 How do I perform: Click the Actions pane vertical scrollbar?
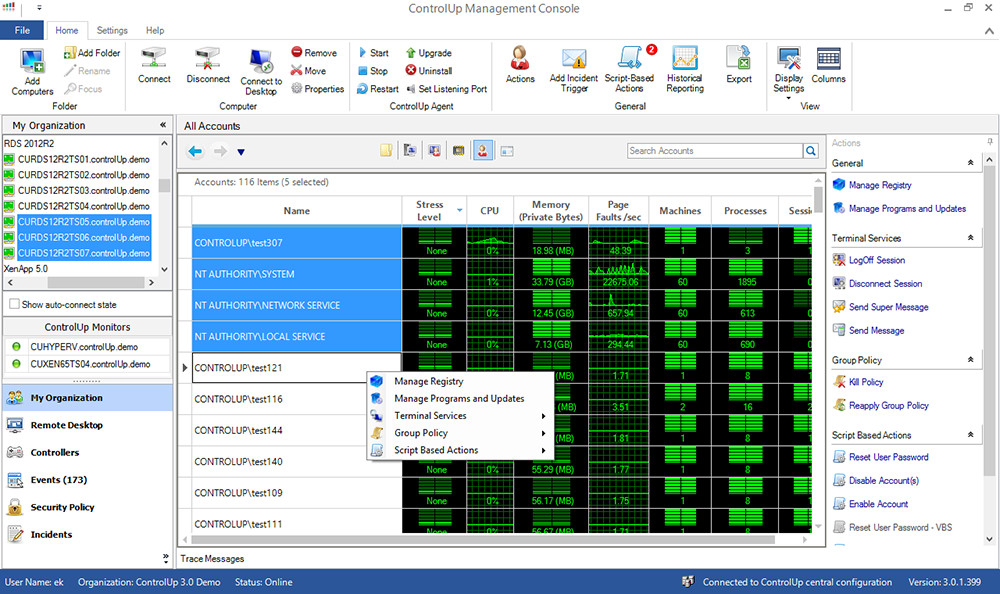click(x=989, y=319)
